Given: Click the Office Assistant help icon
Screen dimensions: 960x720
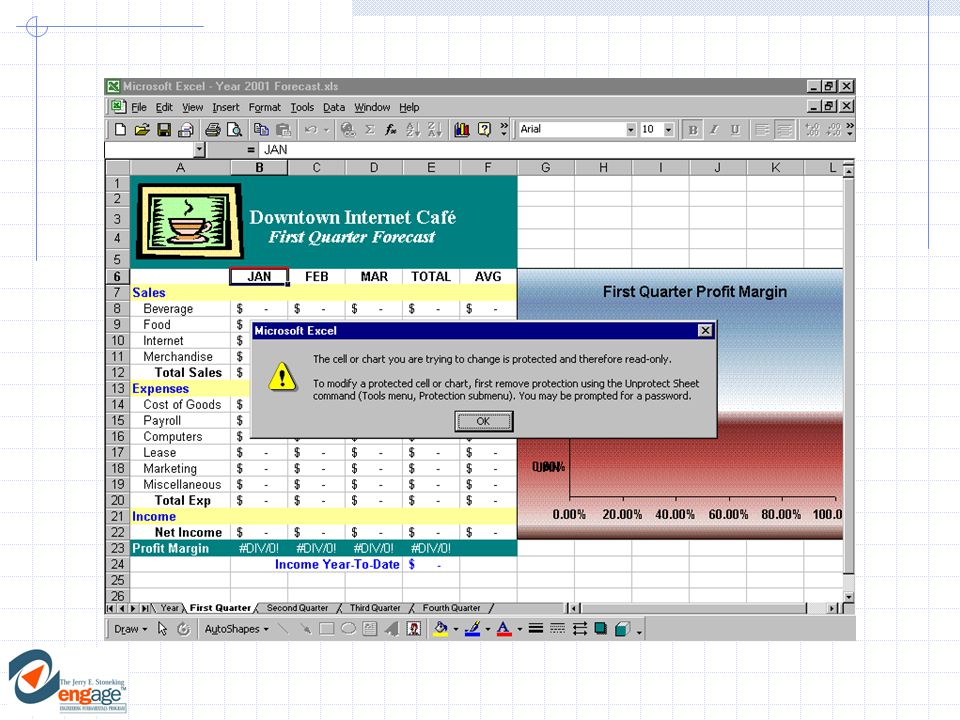Looking at the screenshot, I should [484, 129].
